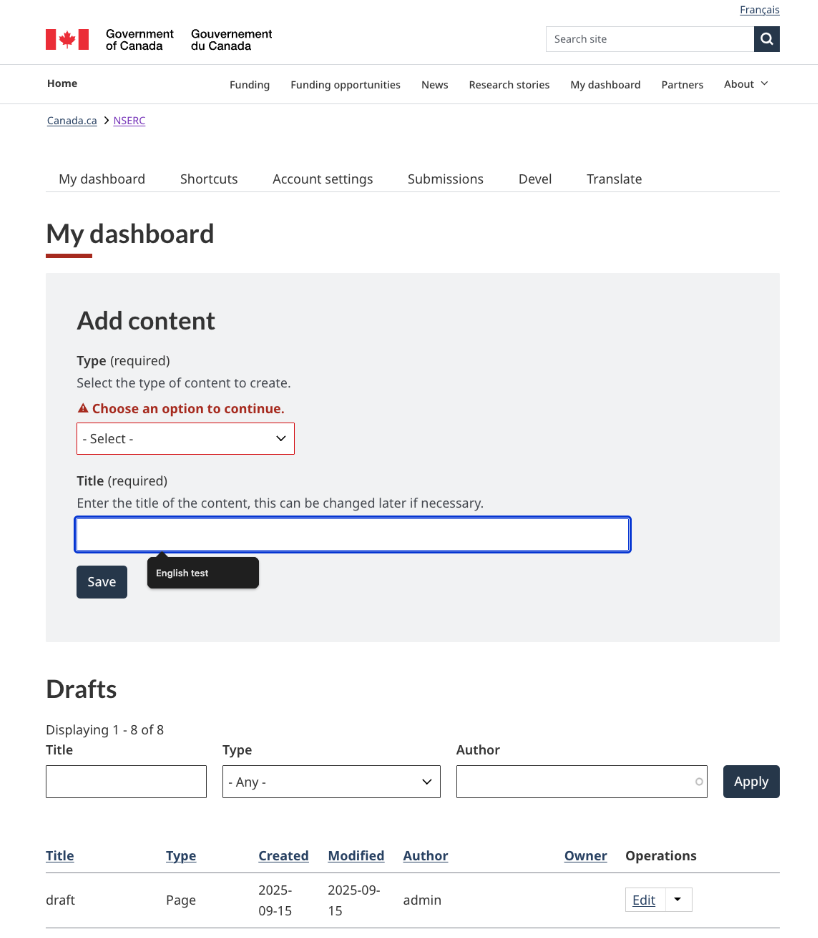Open the dropdown arrow next to Edit
This screenshot has width=818, height=938.
coord(678,900)
